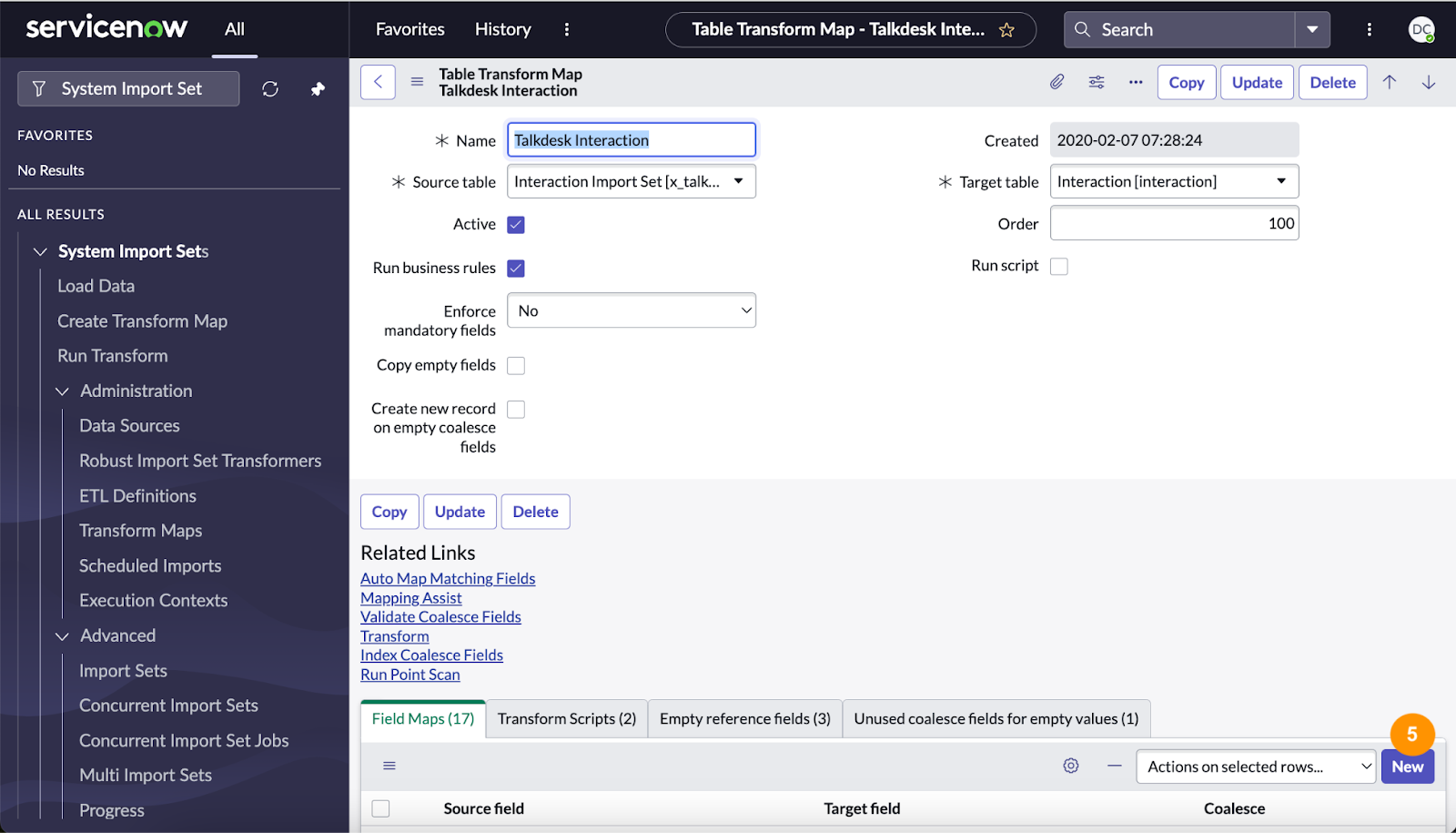Image resolution: width=1456 pixels, height=833 pixels.
Task: Open Transform Maps in navigator
Action: coord(141,531)
